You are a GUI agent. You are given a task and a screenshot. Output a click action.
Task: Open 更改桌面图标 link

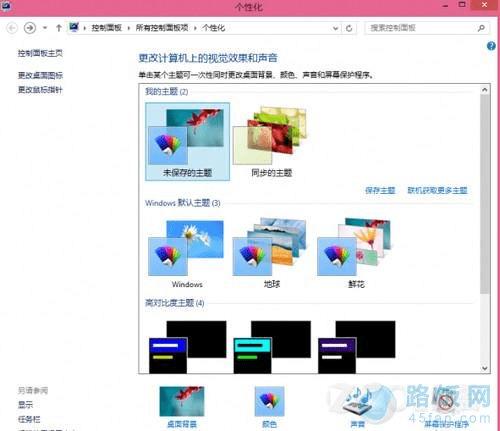pyautogui.click(x=40, y=76)
